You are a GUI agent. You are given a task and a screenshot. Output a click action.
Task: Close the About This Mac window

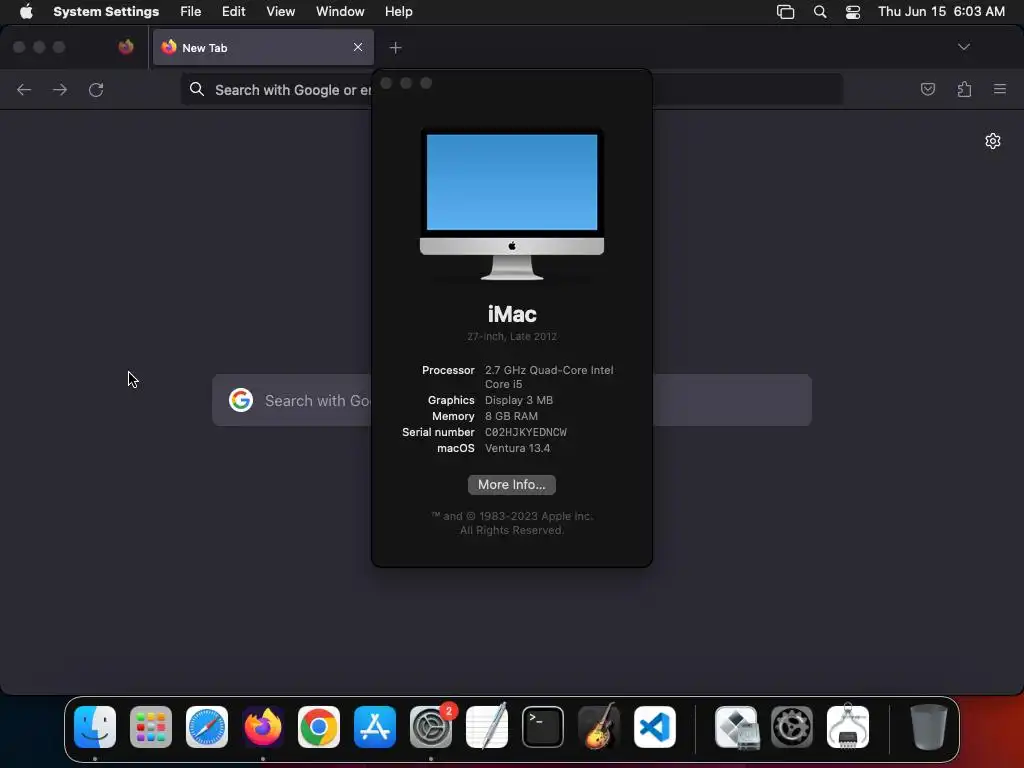click(386, 83)
